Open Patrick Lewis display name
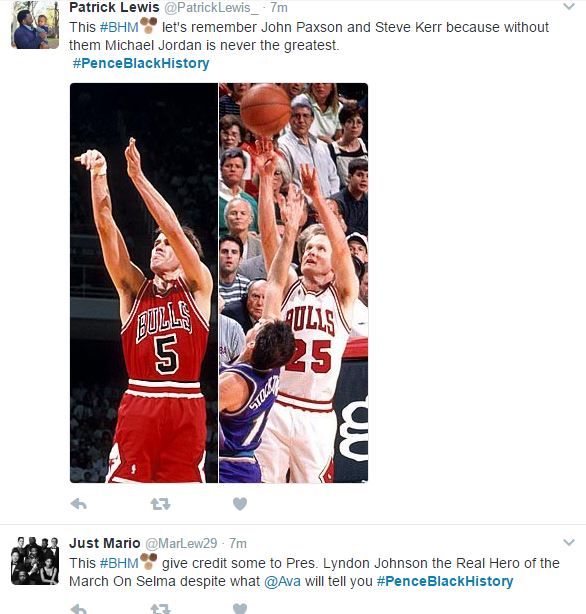This screenshot has width=586, height=614. coord(114,7)
